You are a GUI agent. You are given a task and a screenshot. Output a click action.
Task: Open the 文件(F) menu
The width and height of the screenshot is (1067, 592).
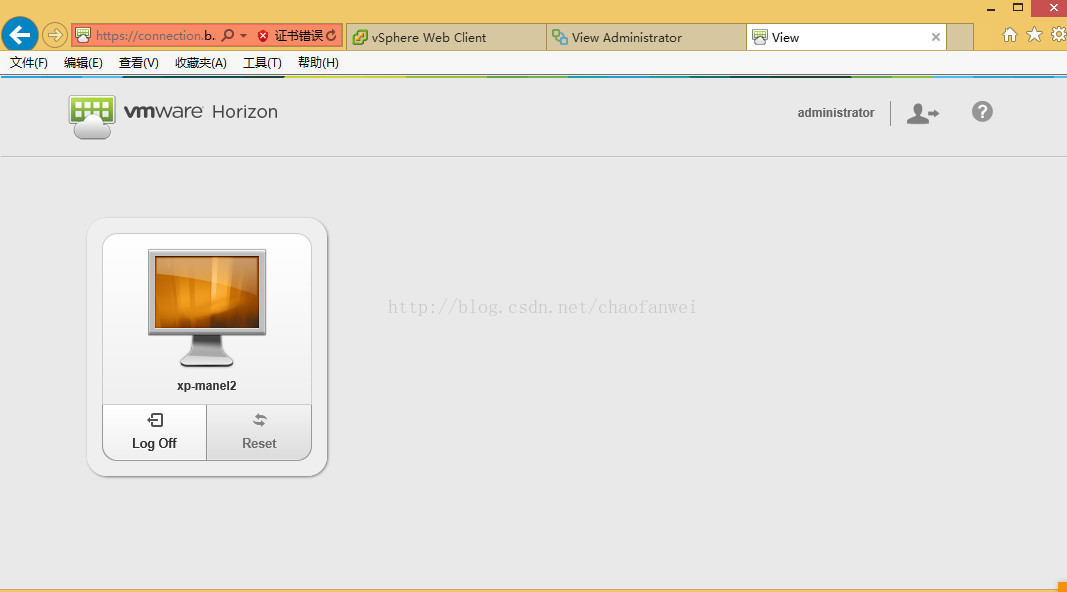click(29, 63)
